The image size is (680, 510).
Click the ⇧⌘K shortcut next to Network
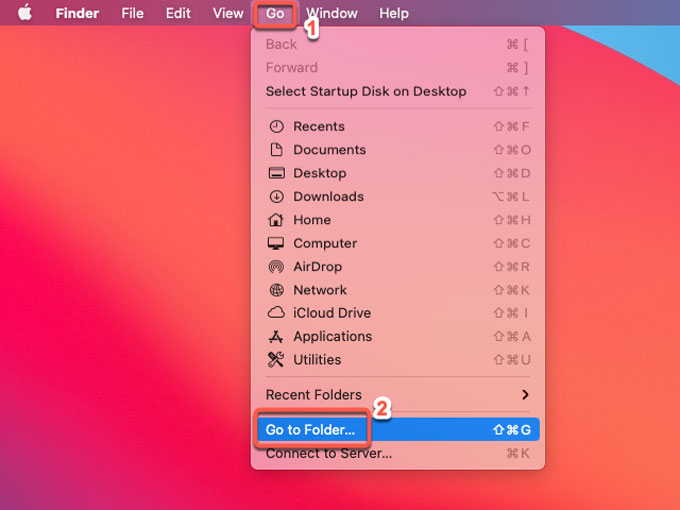point(512,290)
